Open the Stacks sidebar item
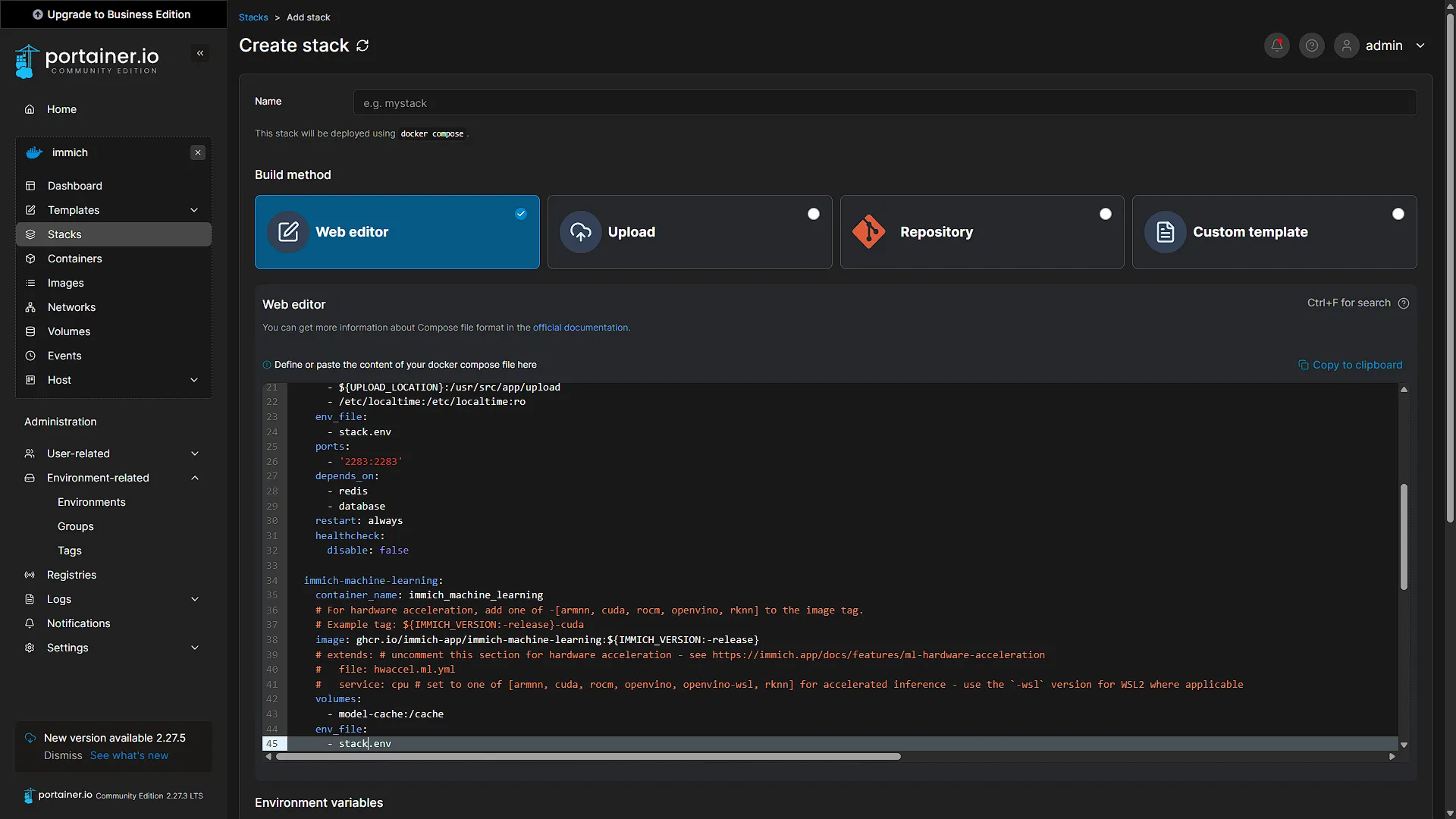Screen dimensions: 1456x819 pyautogui.click(x=114, y=234)
